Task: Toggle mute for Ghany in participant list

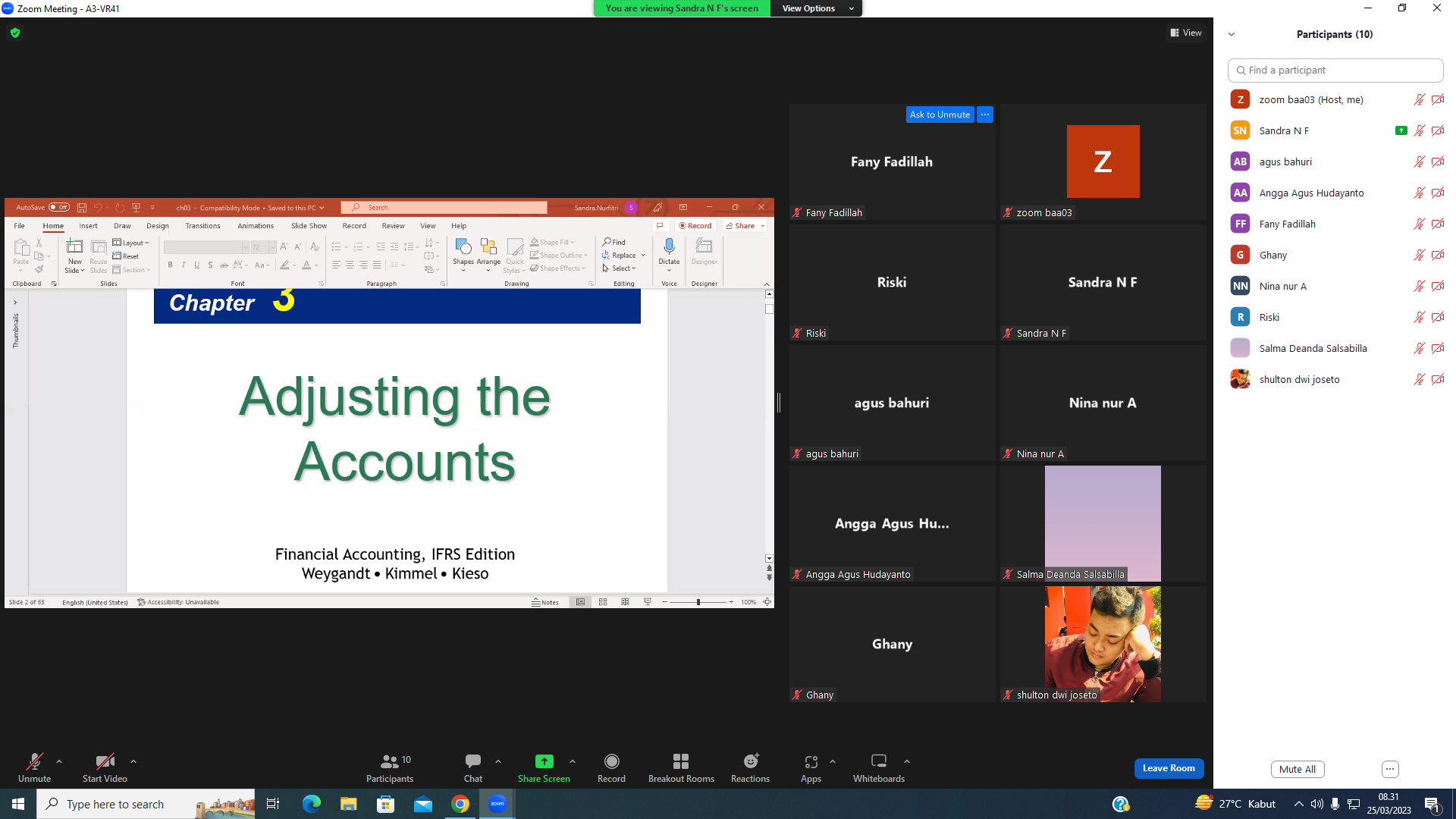Action: (x=1419, y=255)
